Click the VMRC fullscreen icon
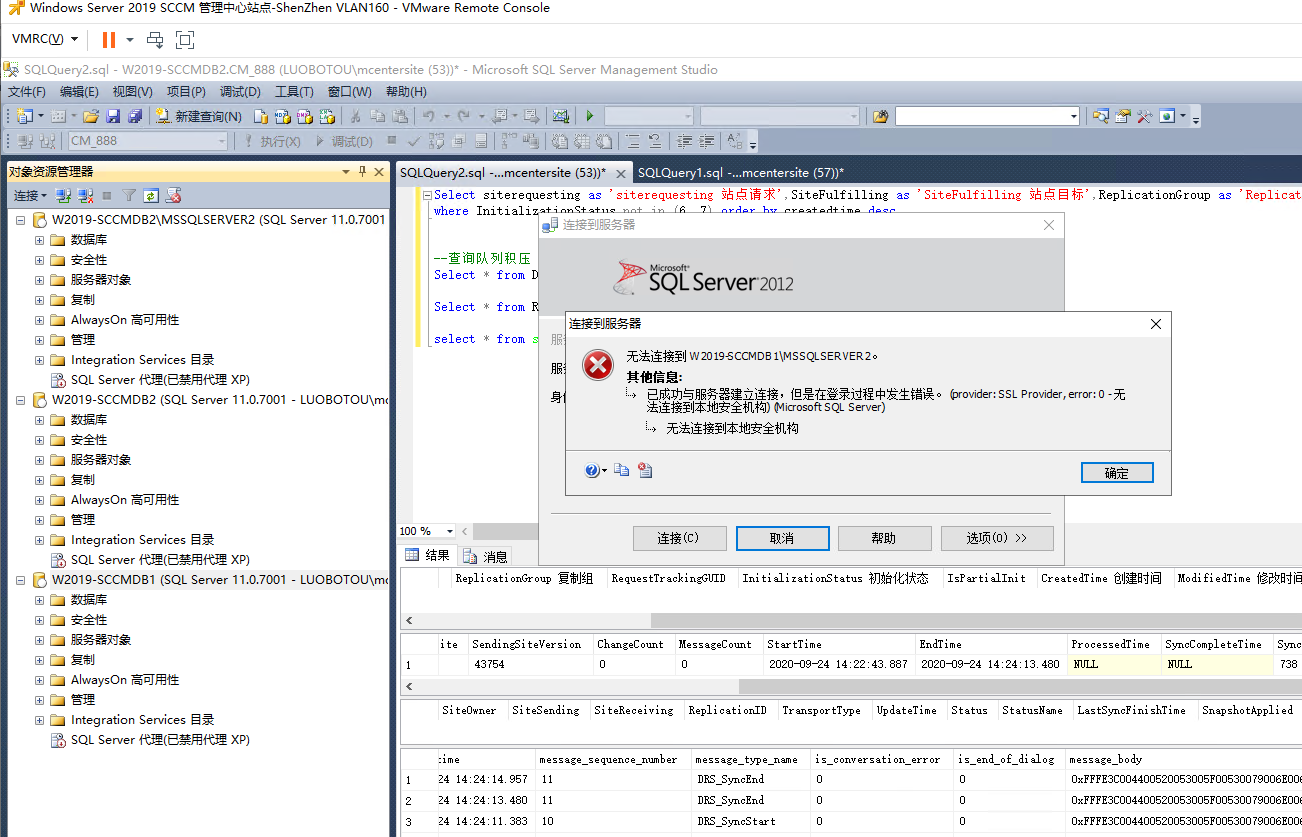Viewport: 1302px width, 837px height. point(185,39)
